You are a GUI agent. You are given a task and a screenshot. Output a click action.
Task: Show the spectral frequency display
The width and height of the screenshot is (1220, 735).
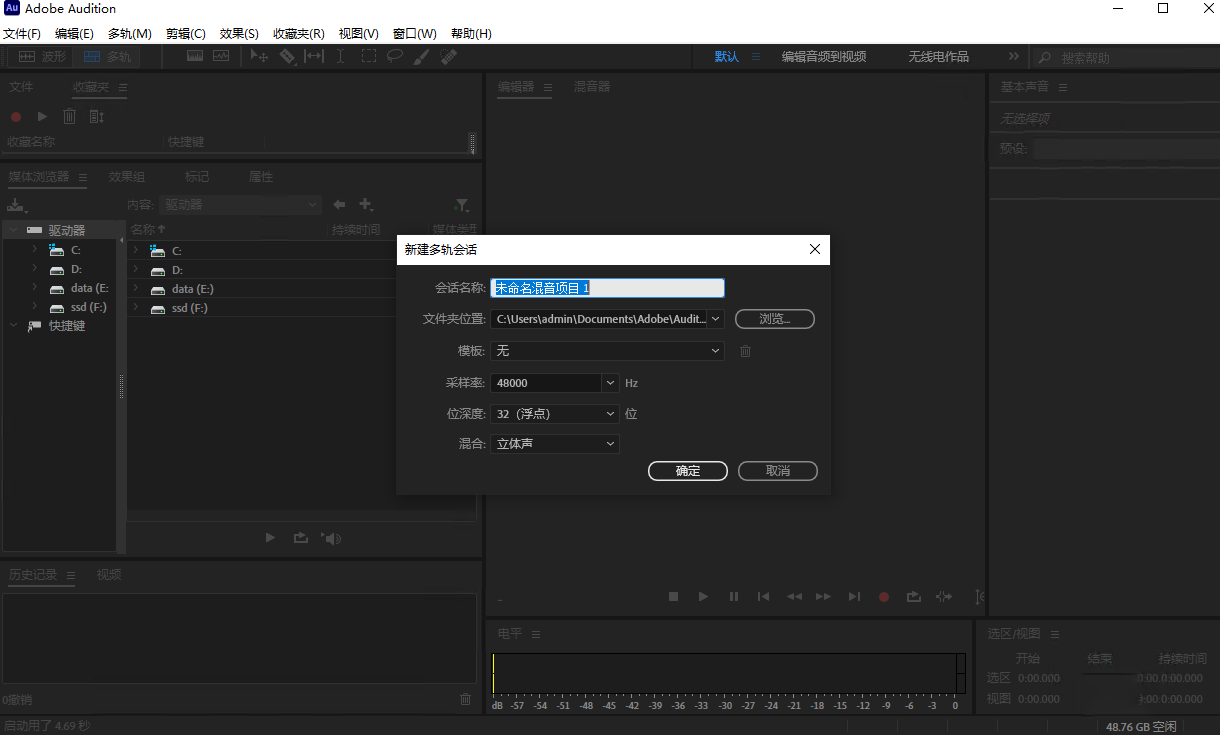click(x=195, y=57)
